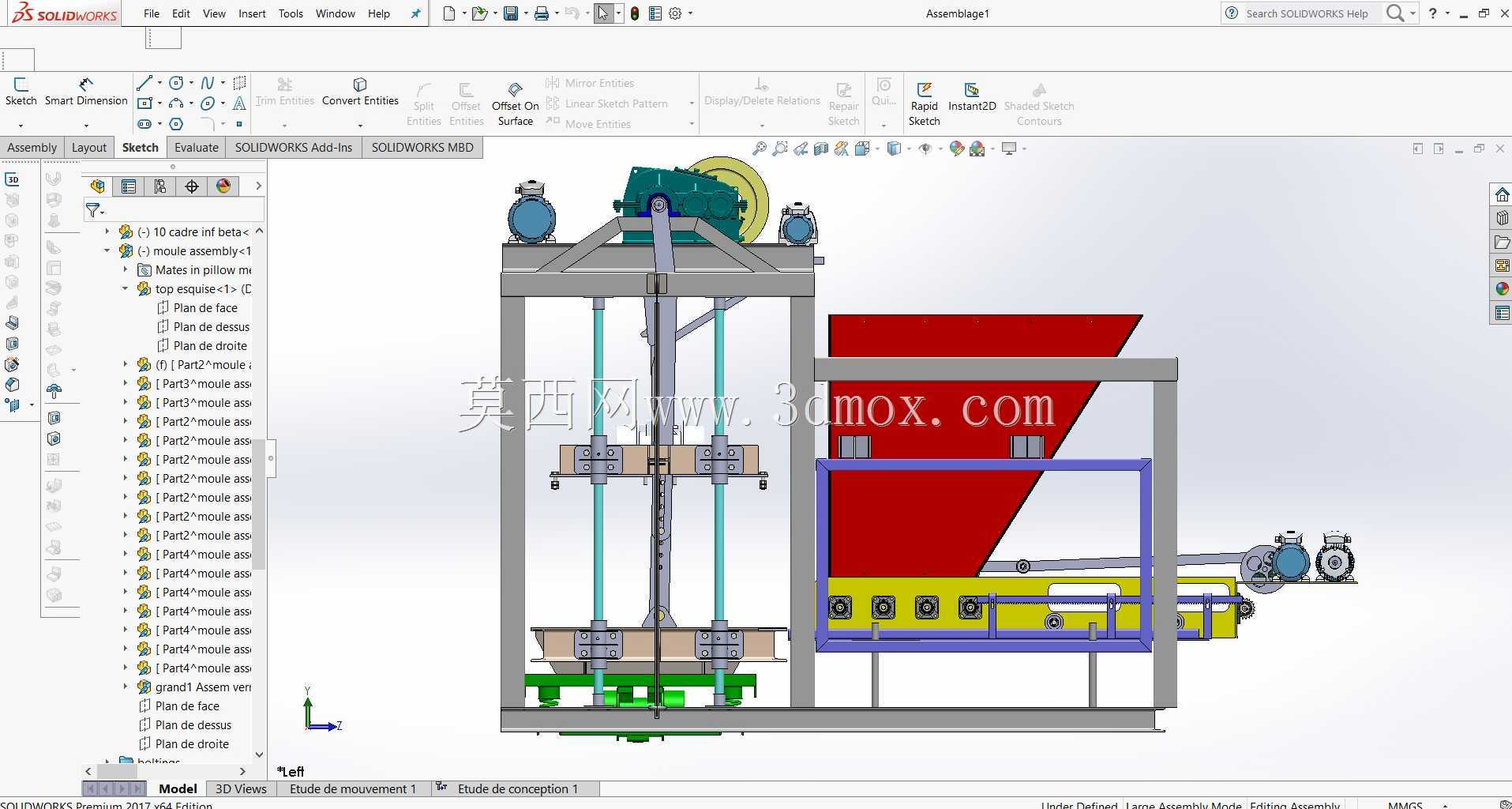Switch to the ConfigurationManager tab
The image size is (1512, 809).
click(160, 186)
